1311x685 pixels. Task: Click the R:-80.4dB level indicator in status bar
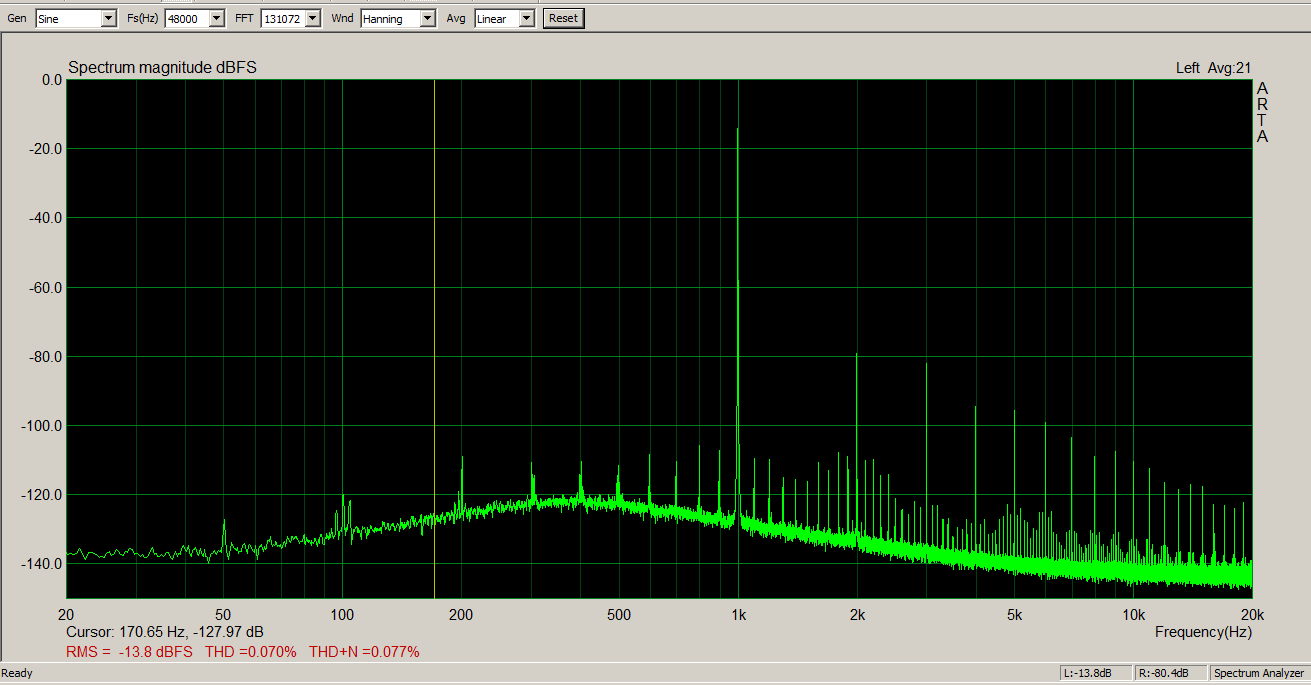point(1170,673)
